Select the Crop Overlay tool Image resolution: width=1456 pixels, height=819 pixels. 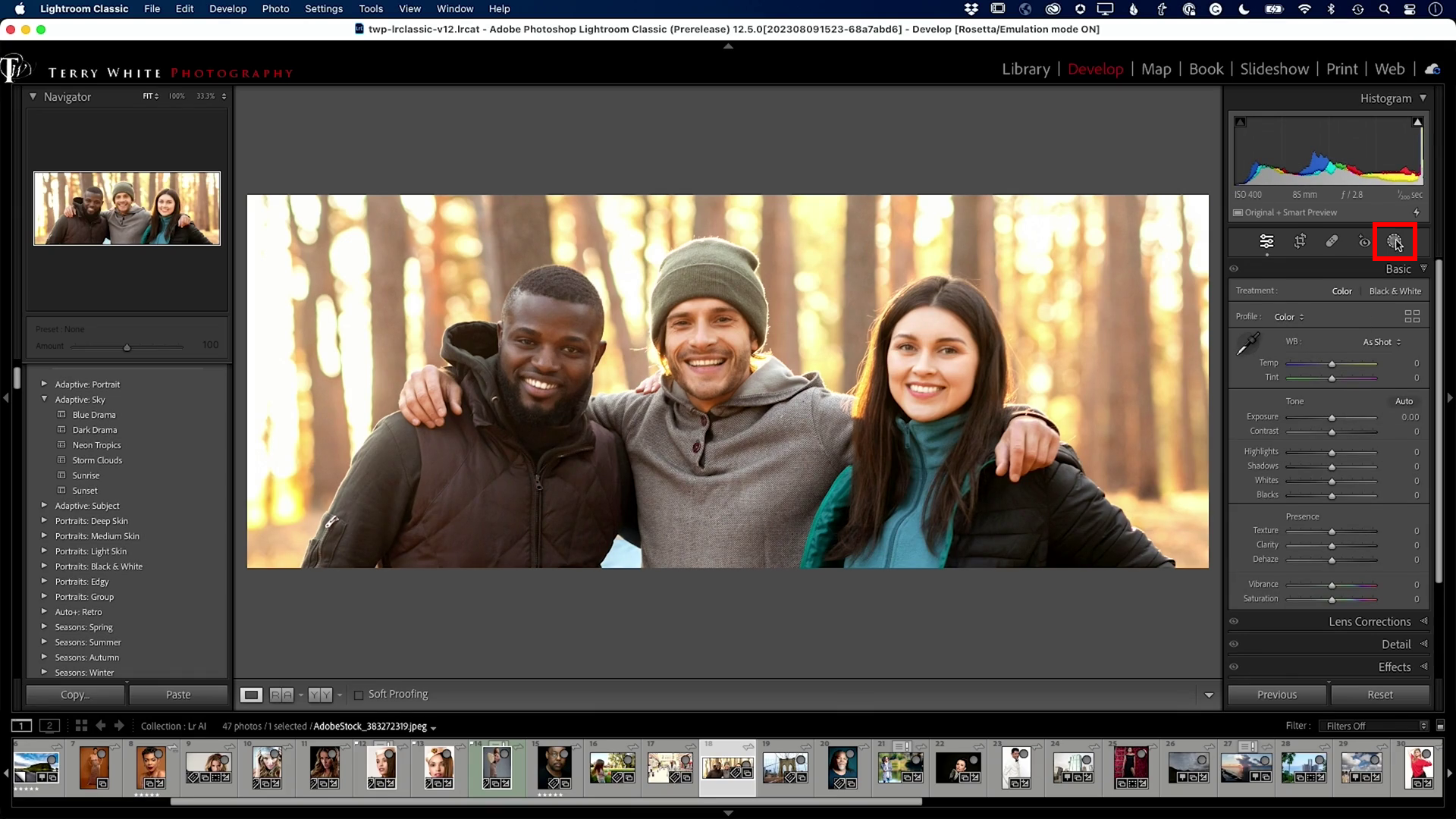pos(1301,241)
